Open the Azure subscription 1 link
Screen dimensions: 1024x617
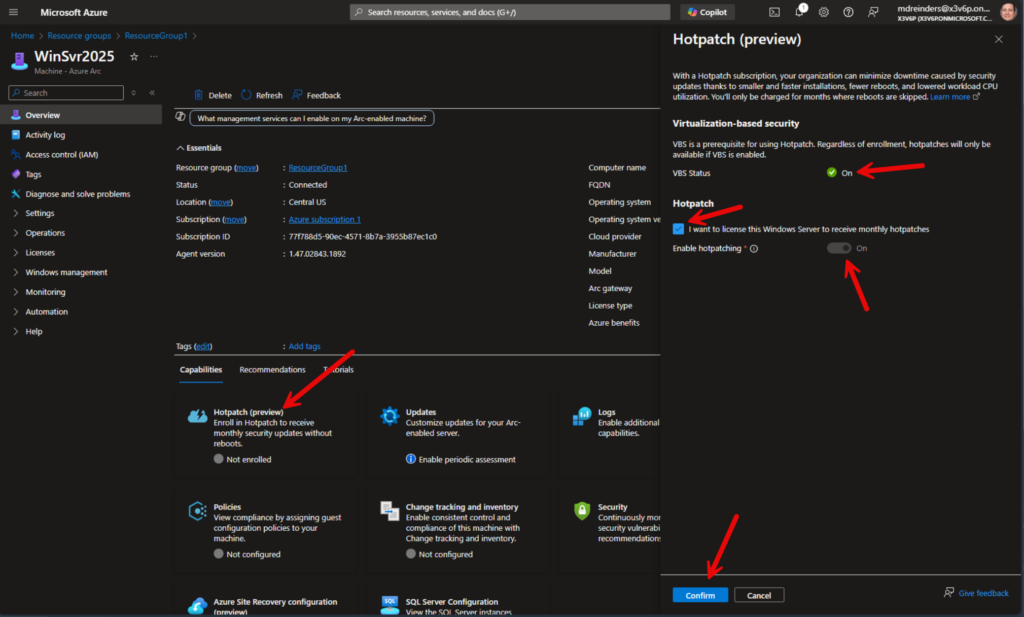click(325, 219)
